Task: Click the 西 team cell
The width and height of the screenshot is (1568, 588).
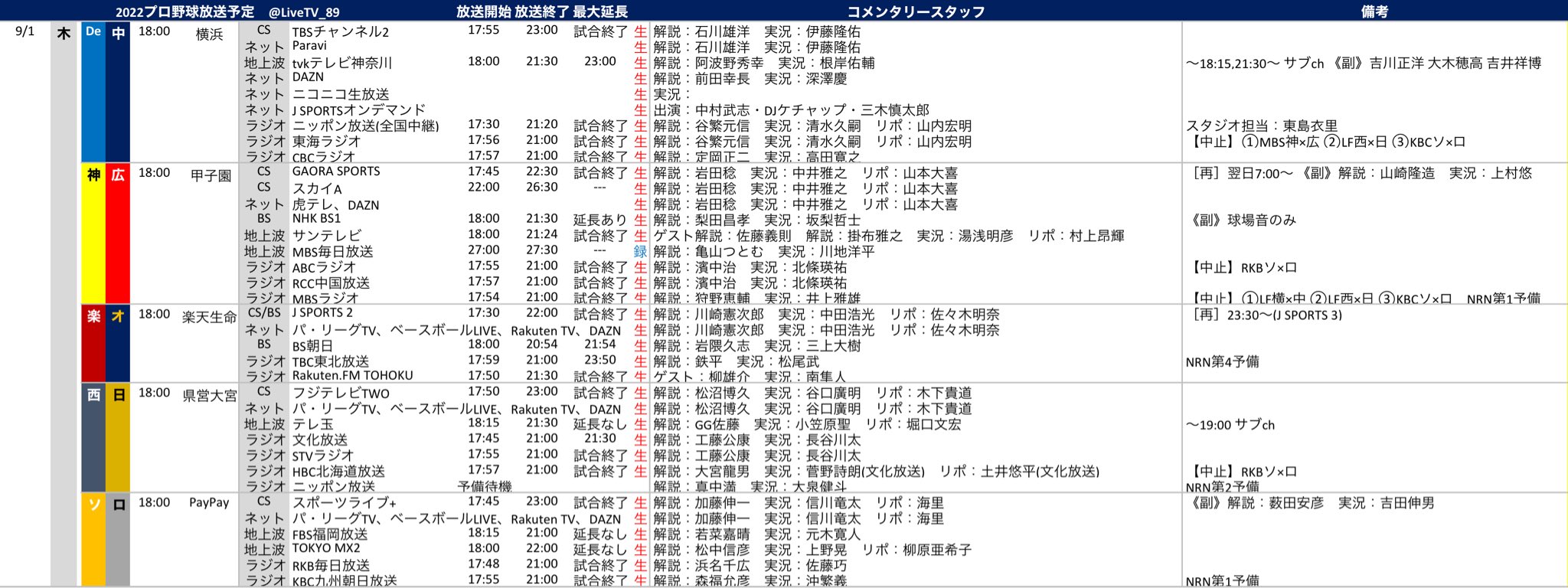Action: point(93,438)
